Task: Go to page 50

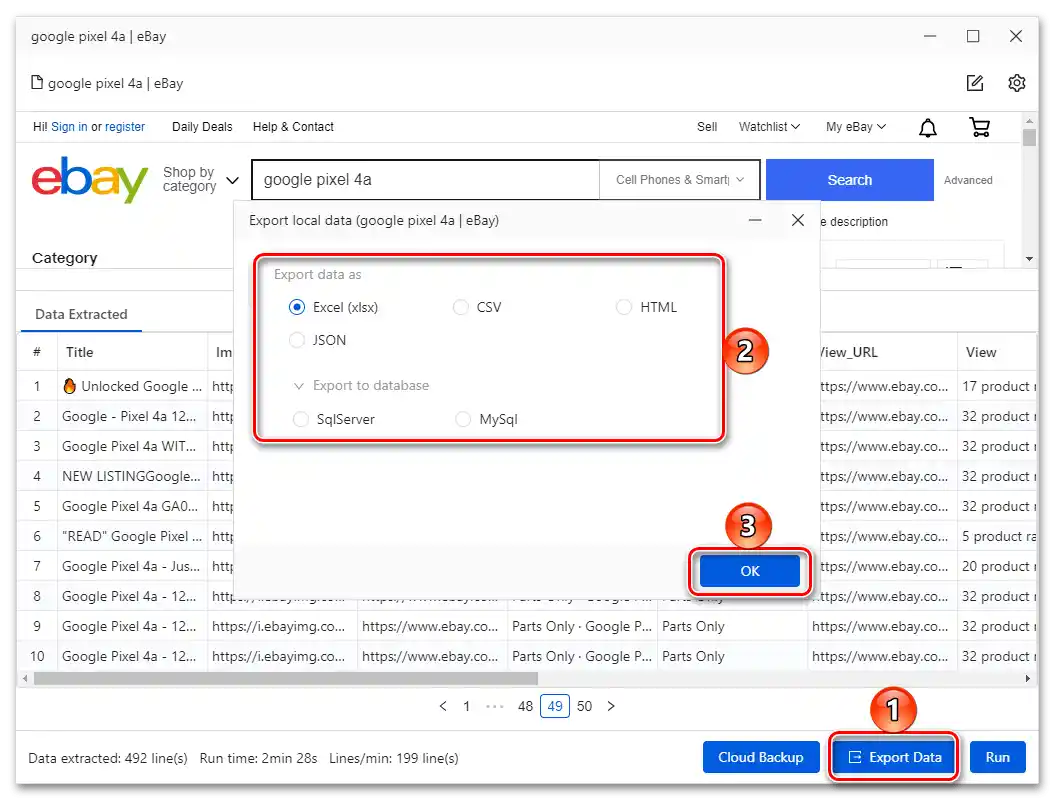Action: tap(584, 706)
